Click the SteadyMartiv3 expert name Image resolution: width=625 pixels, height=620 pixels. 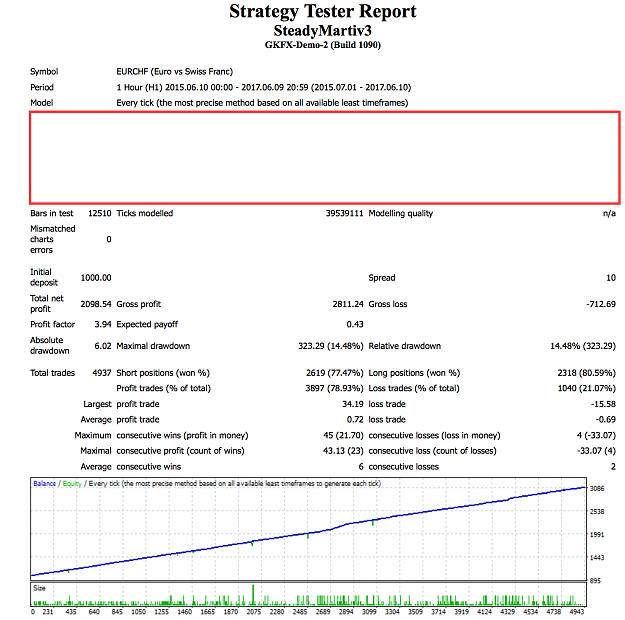pyautogui.click(x=322, y=31)
